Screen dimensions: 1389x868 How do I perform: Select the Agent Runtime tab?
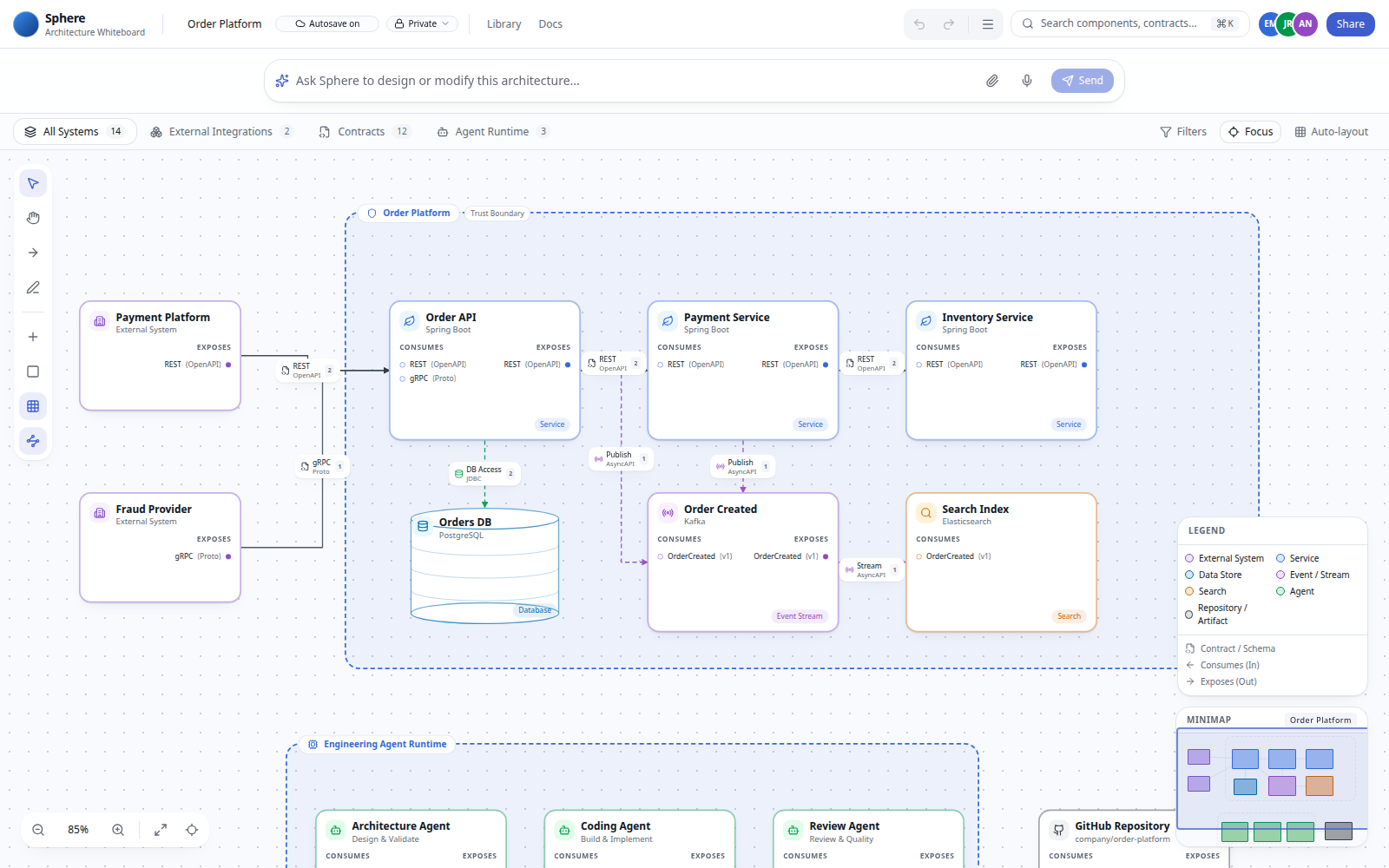click(492, 132)
